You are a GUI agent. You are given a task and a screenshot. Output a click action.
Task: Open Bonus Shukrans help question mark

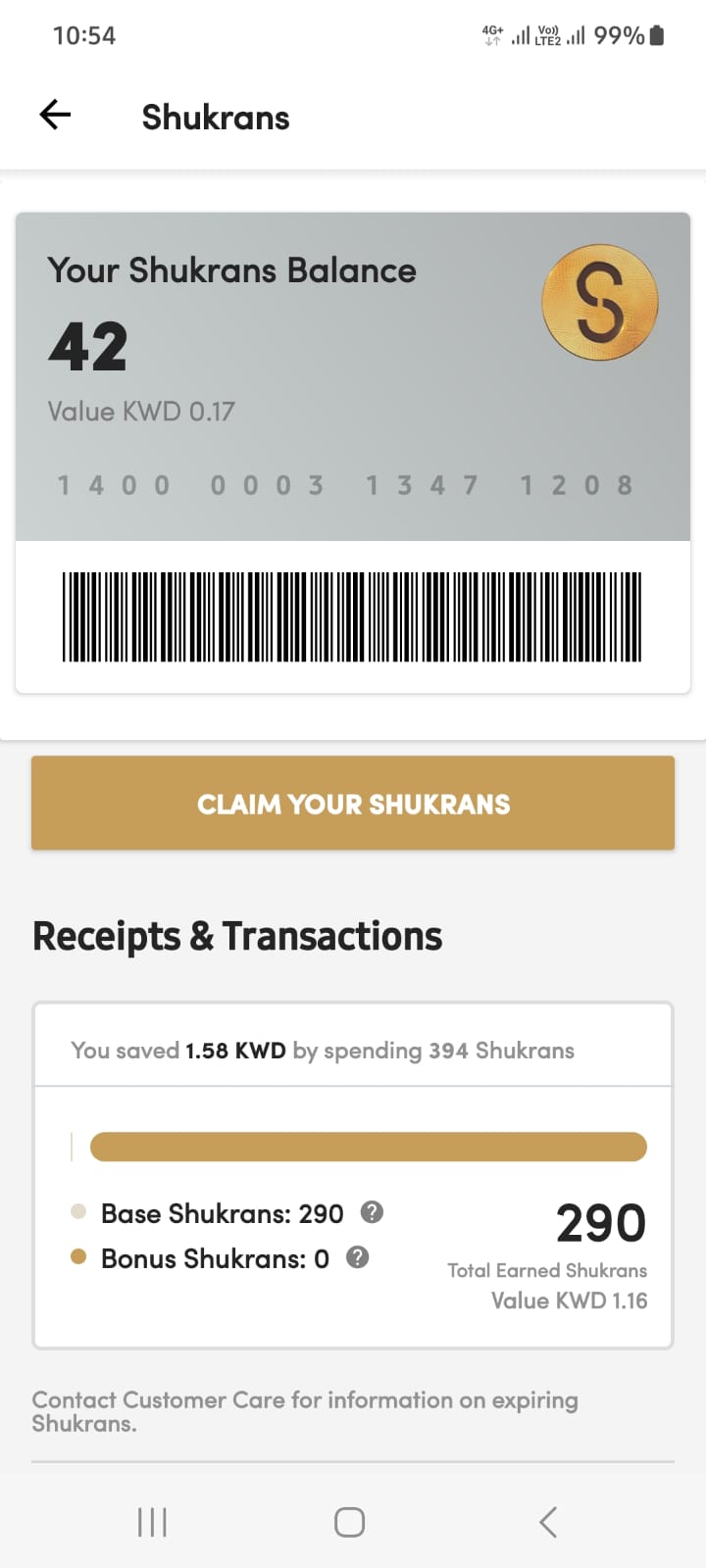[x=358, y=1257]
